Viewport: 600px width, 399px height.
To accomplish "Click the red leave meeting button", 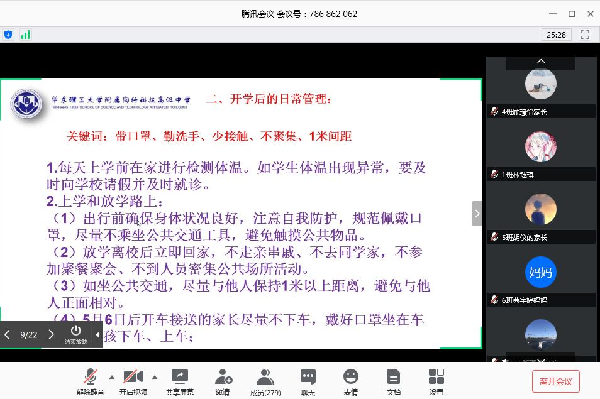I will [x=556, y=381].
